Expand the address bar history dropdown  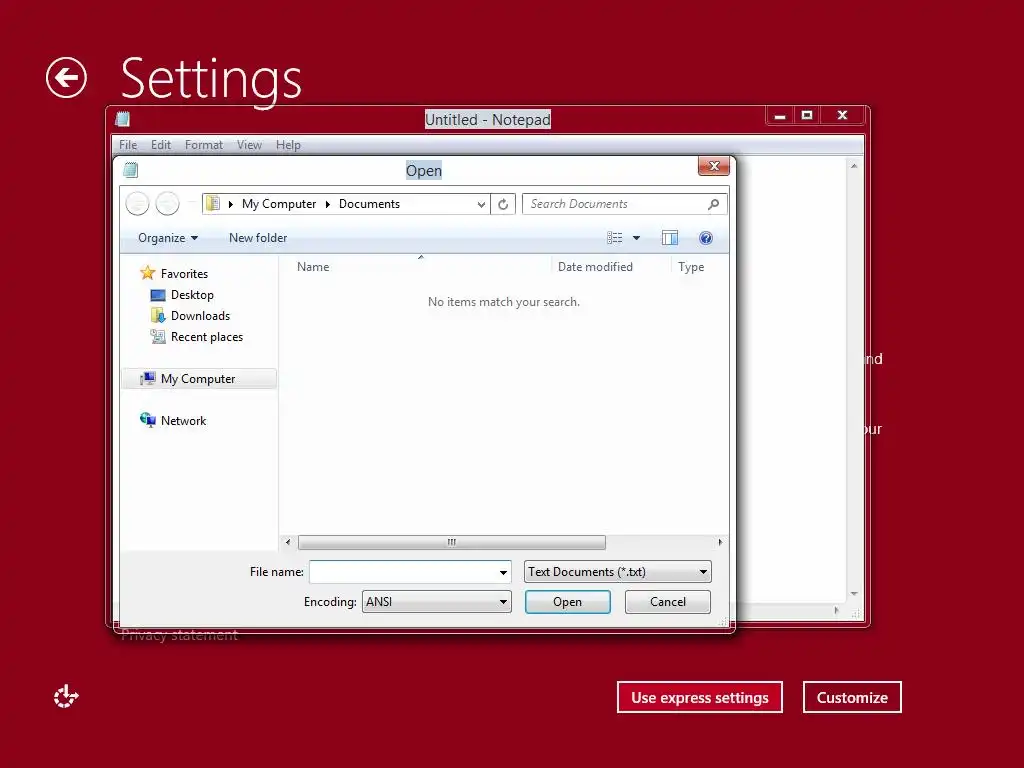click(481, 204)
